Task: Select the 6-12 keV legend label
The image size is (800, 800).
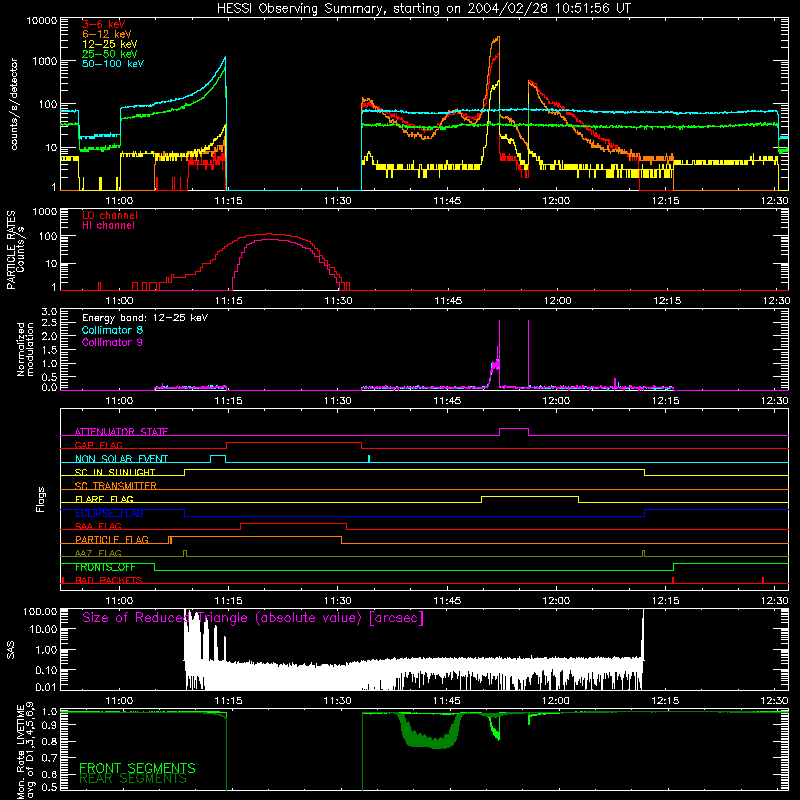Action: tap(106, 34)
